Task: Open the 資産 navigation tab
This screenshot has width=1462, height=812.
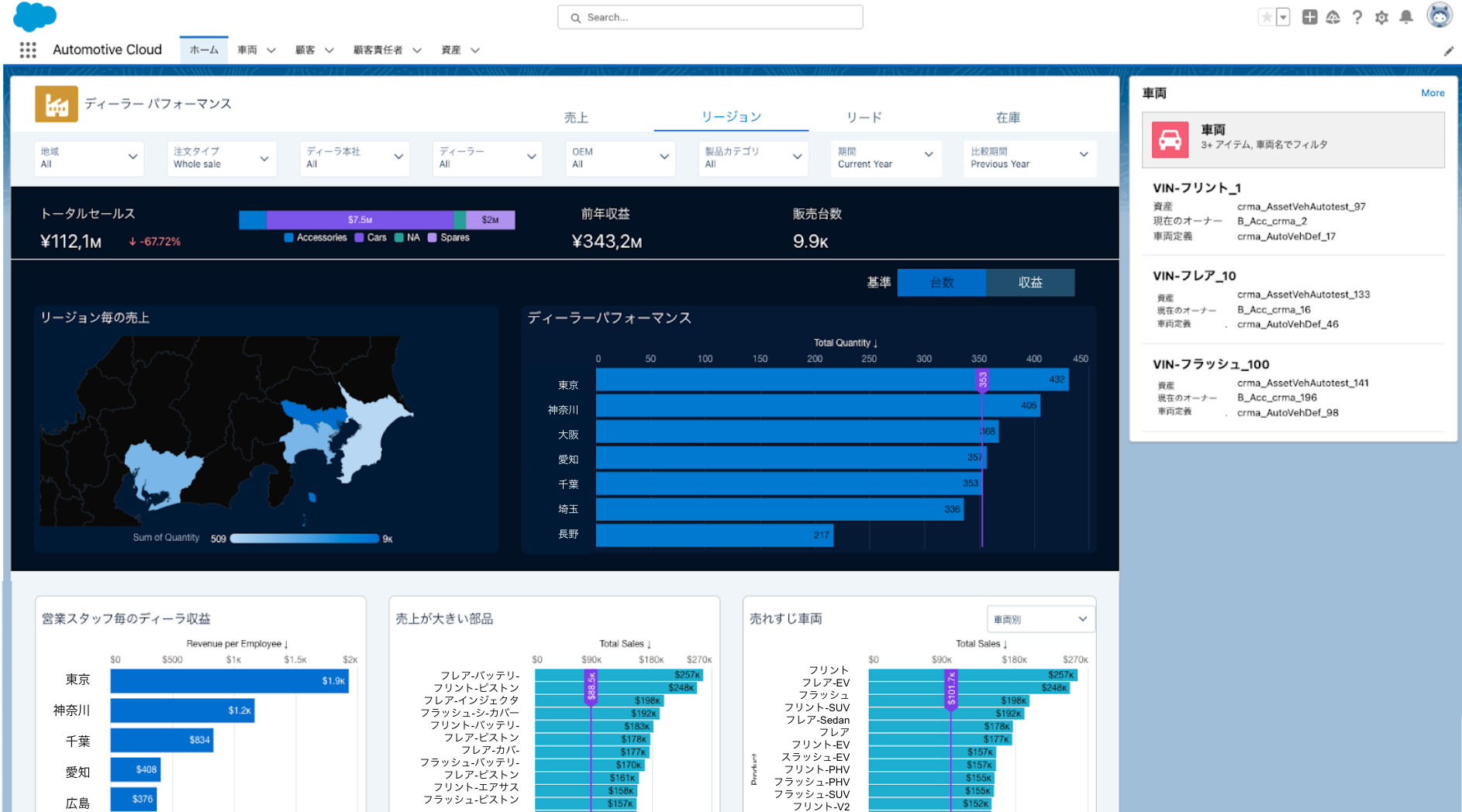Action: click(451, 50)
